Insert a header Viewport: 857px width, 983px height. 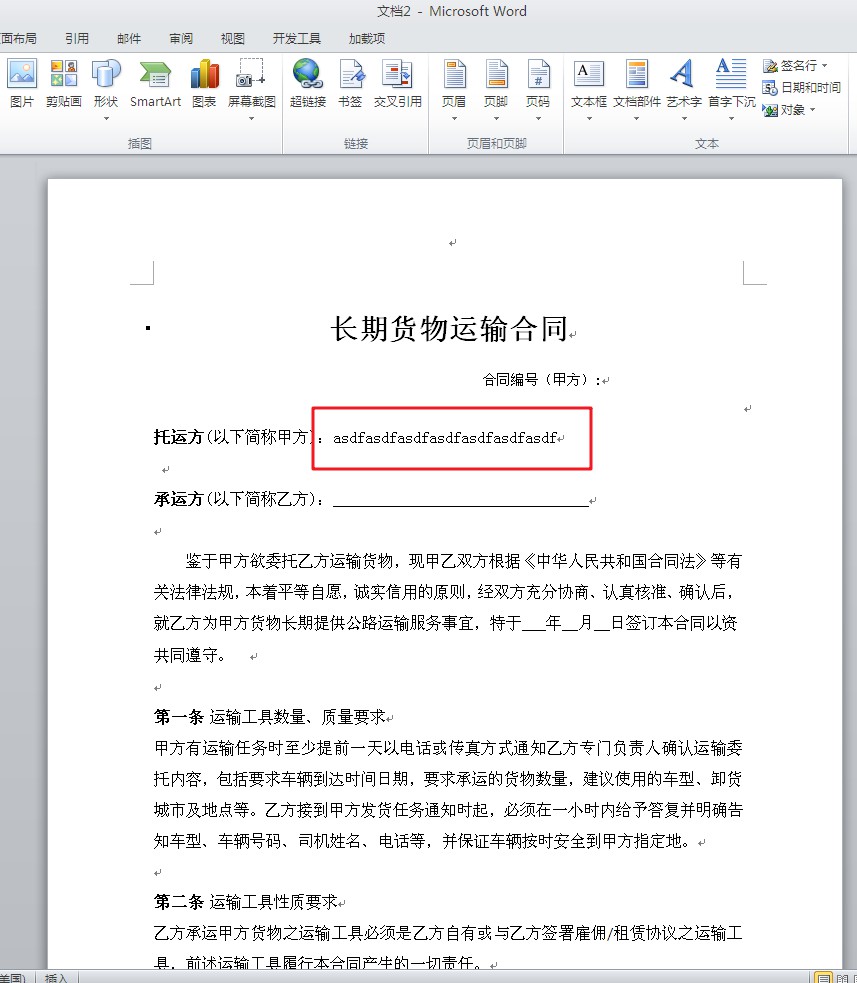(455, 80)
